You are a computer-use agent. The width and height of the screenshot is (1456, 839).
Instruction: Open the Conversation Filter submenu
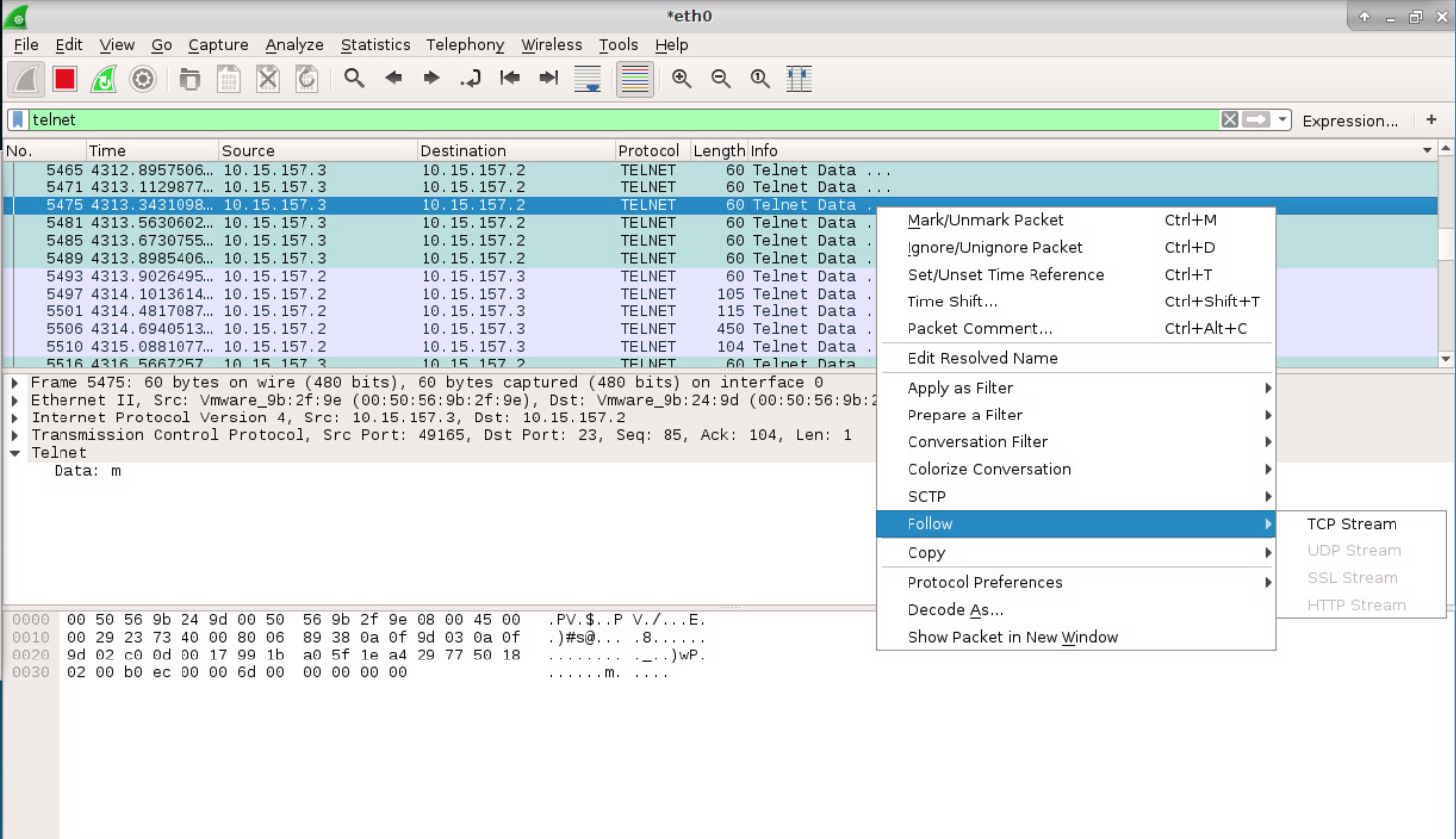[x=1076, y=442]
